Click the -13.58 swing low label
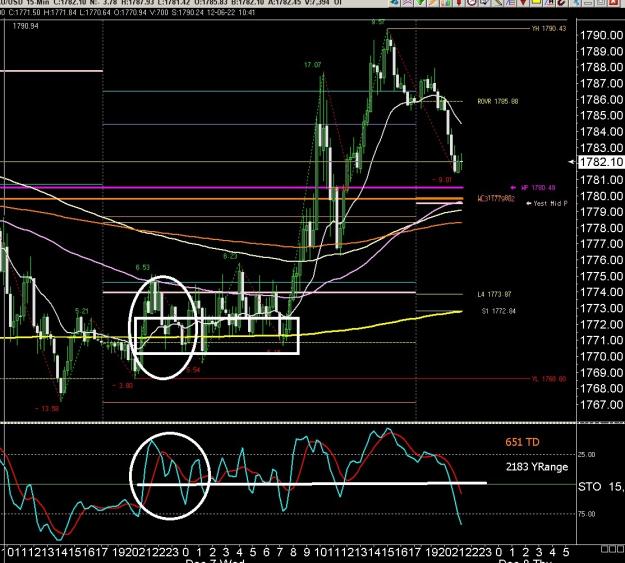 pos(47,408)
